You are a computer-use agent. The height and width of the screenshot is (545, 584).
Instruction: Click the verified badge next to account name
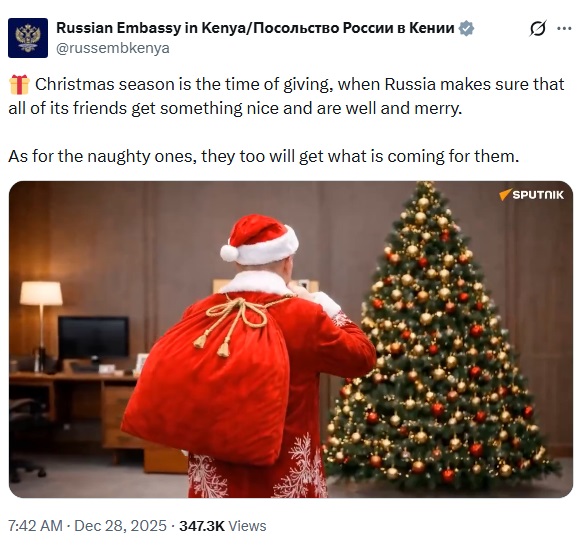pos(466,28)
